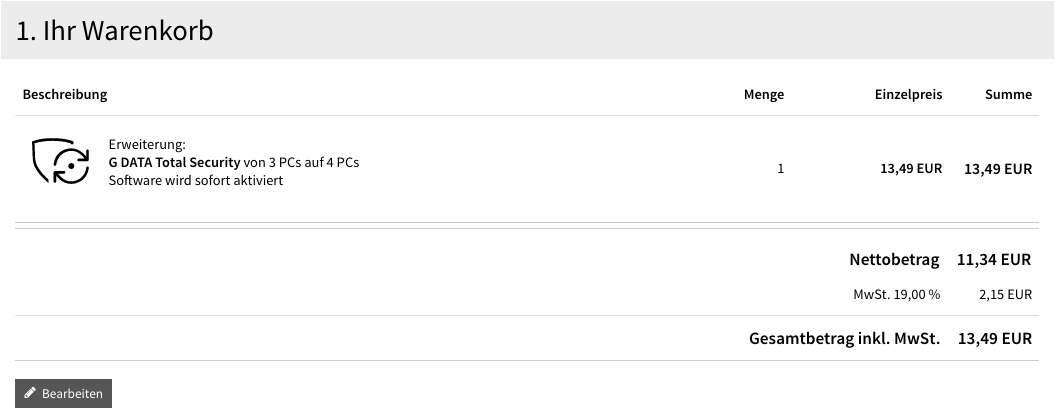Click the Menge column header
The height and width of the screenshot is (418, 1056).
click(x=764, y=94)
